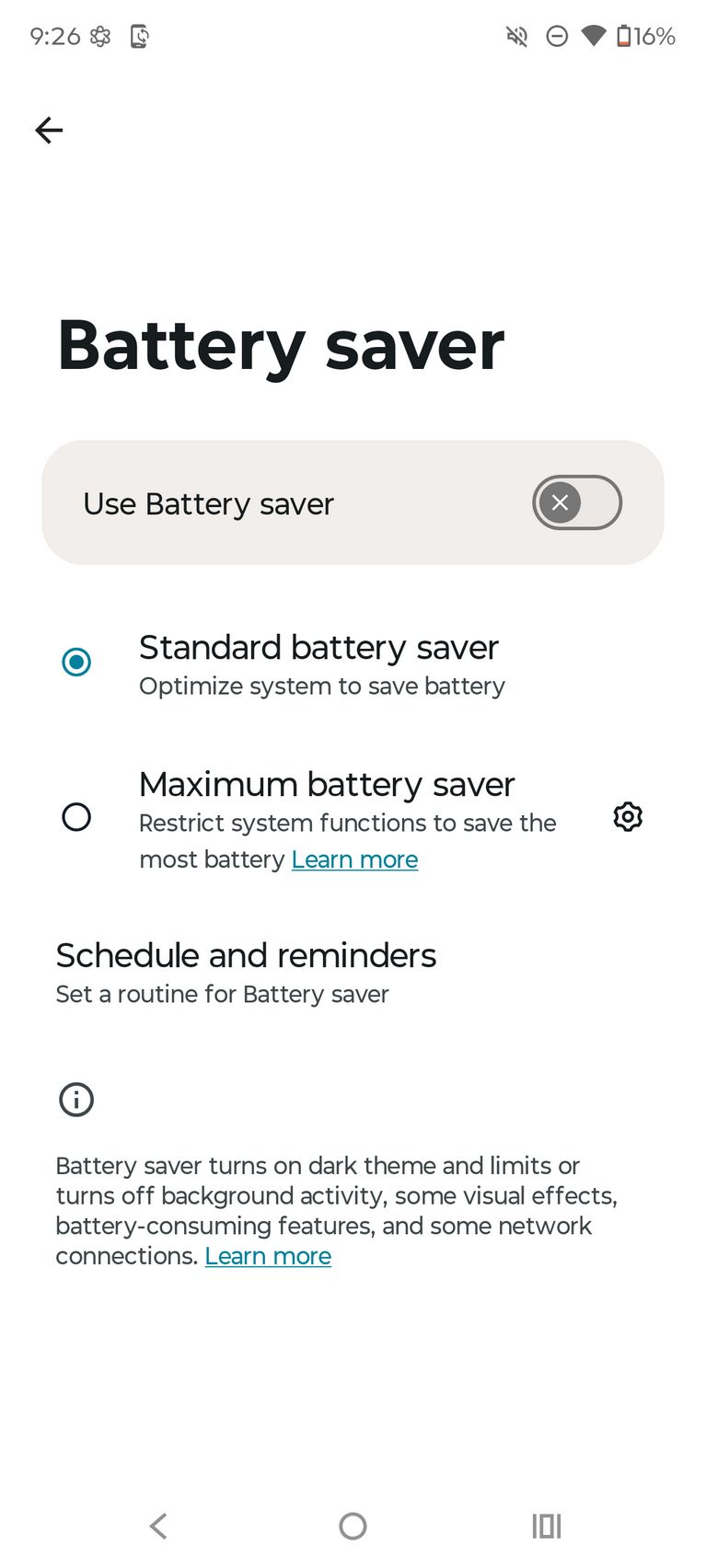Tap the battery percentage status icon
The image size is (706, 1568).
(646, 37)
